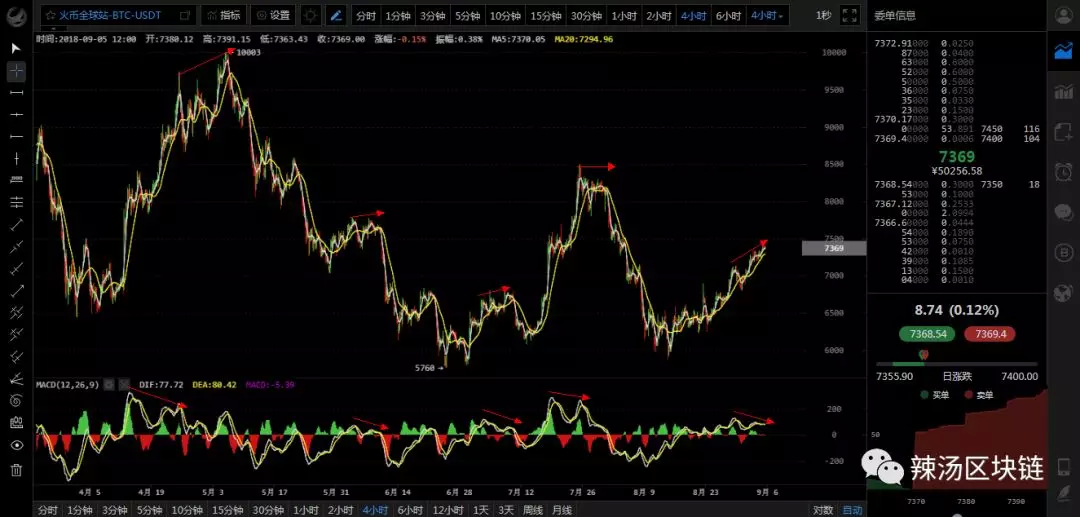Toggle 买单 buy orders legend
Image resolution: width=1080 pixels, height=517 pixels.
pyautogui.click(x=934, y=395)
